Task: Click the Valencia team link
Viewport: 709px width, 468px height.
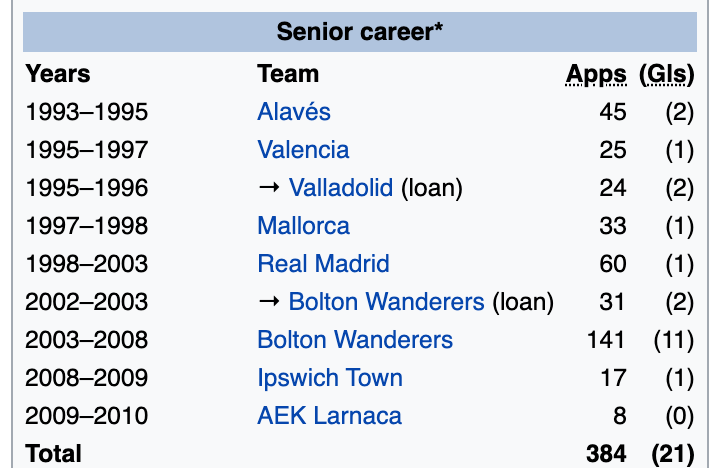Action: point(303,149)
